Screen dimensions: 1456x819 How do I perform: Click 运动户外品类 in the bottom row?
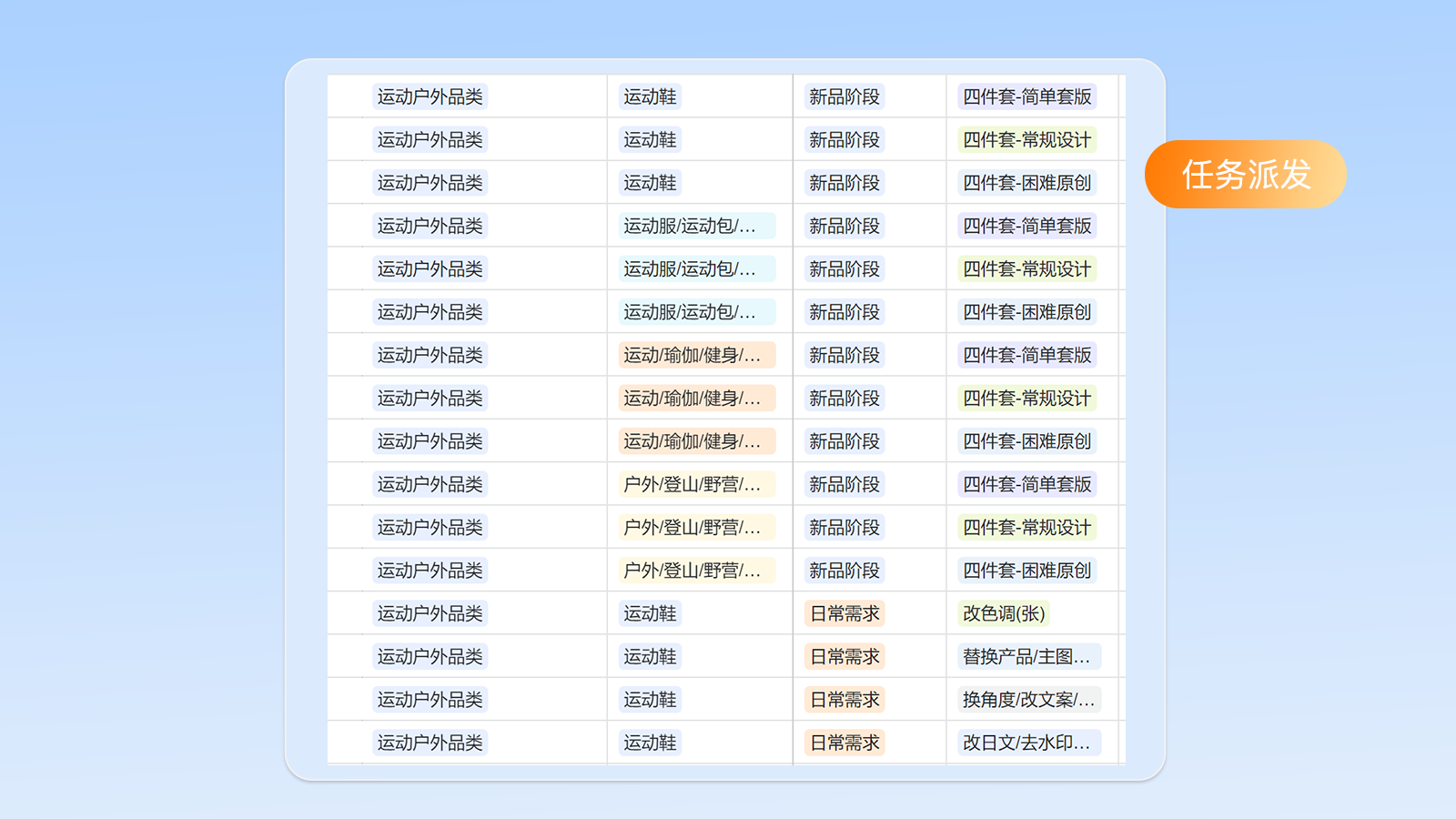point(430,742)
